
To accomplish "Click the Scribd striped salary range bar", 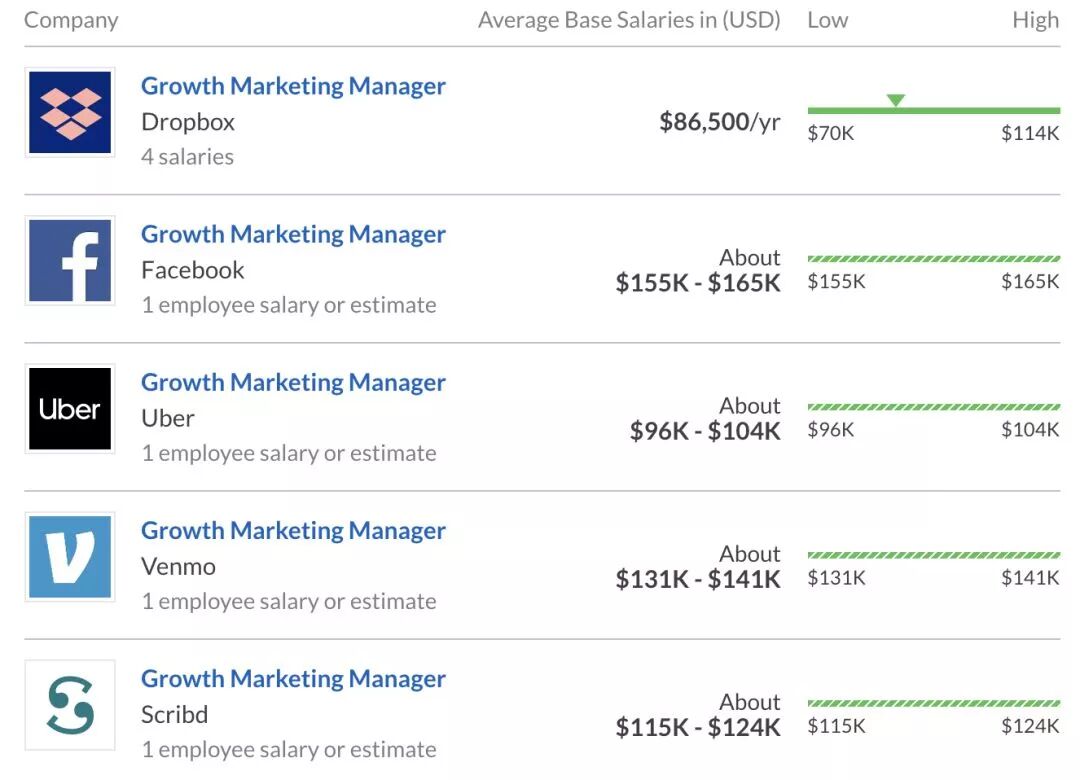I will pos(933,703).
